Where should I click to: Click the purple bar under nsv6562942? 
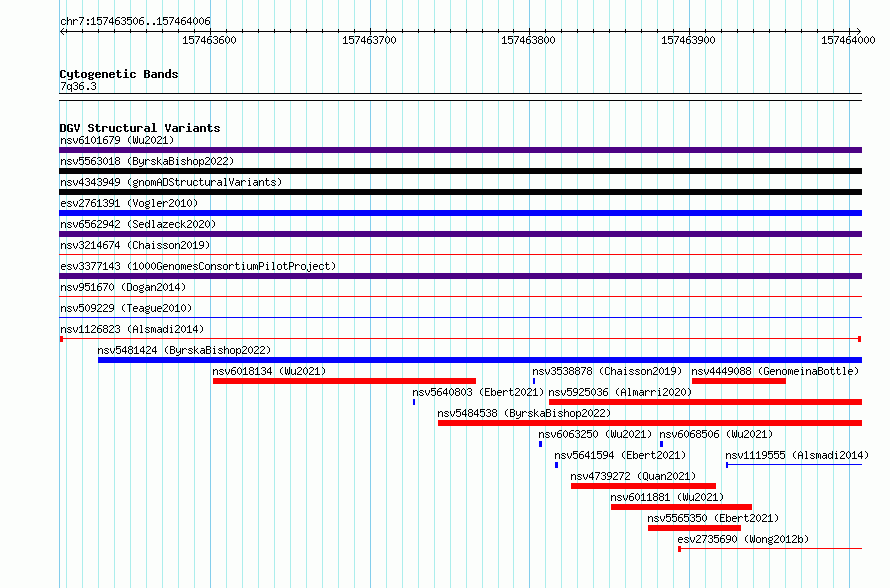[x=460, y=234]
